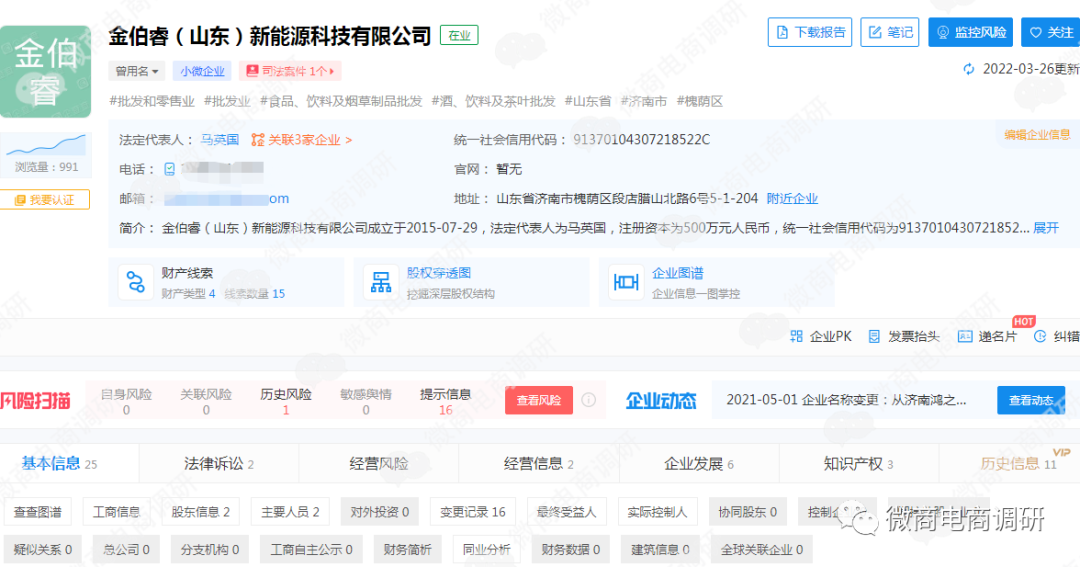Click the 股权穿透图 hierarchy icon
The width and height of the screenshot is (1080, 567).
(x=381, y=282)
